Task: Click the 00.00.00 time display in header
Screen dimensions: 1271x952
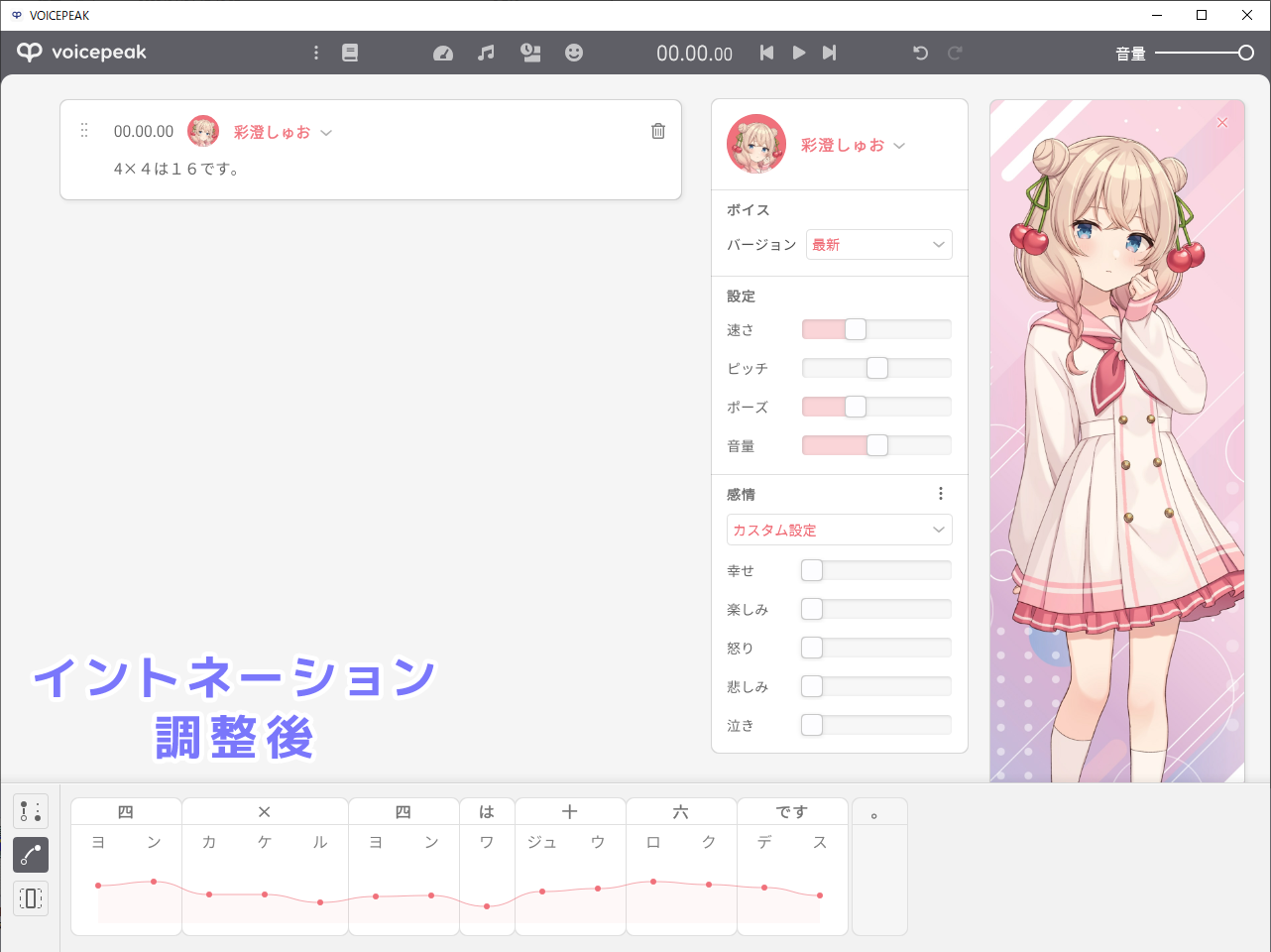Action: (694, 54)
